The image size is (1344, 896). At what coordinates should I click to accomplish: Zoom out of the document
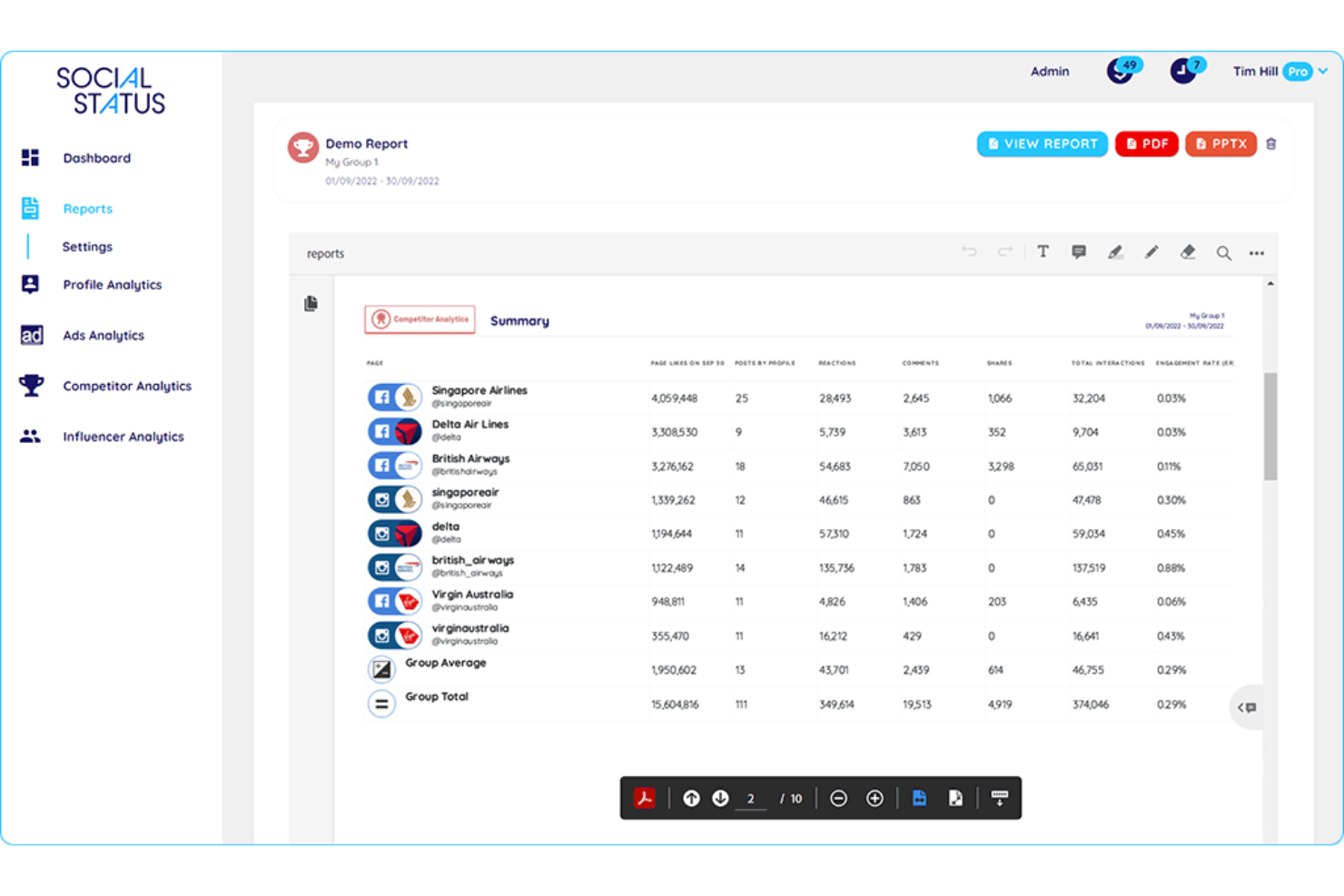[x=839, y=799]
